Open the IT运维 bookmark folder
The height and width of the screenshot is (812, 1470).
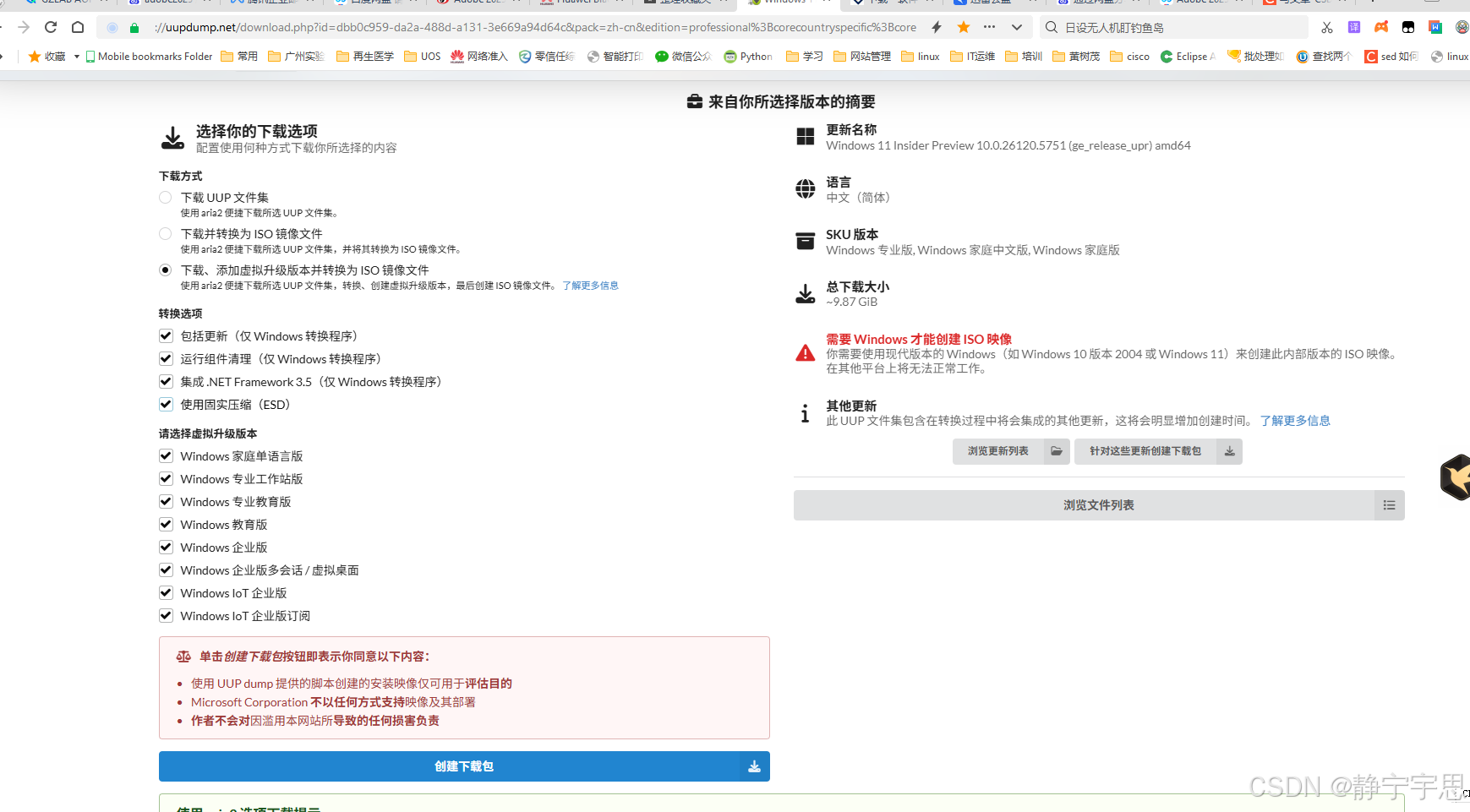point(973,57)
